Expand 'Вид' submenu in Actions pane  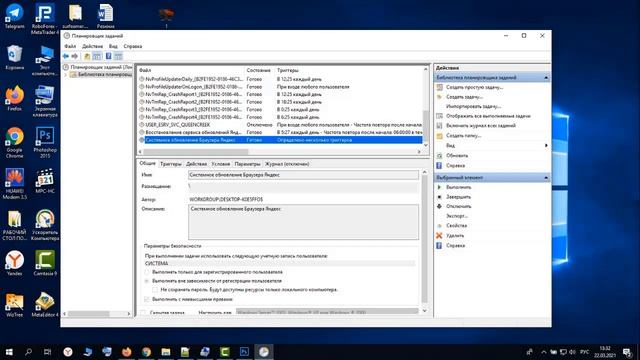pos(546,146)
